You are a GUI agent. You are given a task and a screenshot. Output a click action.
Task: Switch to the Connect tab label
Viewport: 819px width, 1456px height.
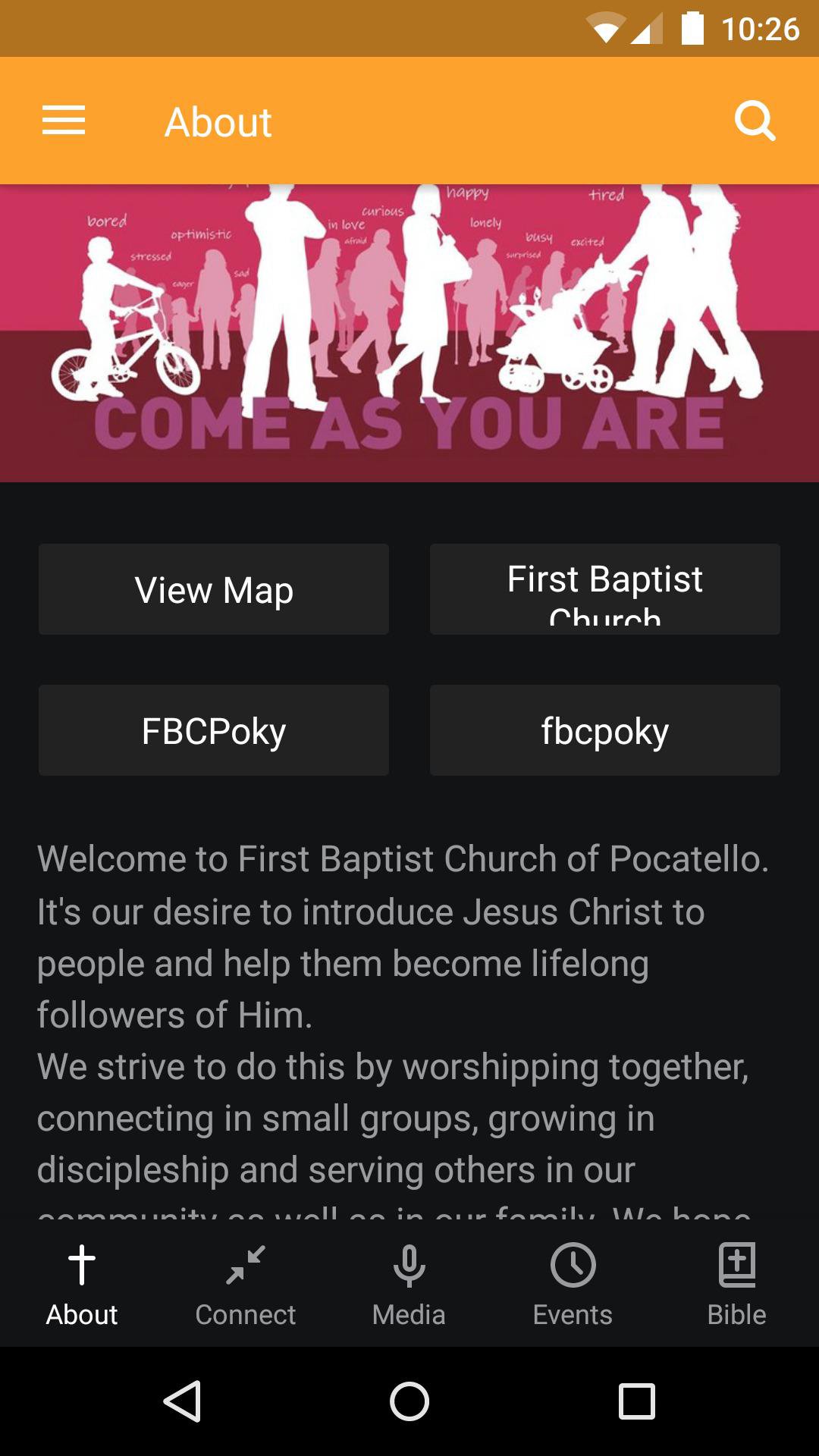coord(246,1314)
